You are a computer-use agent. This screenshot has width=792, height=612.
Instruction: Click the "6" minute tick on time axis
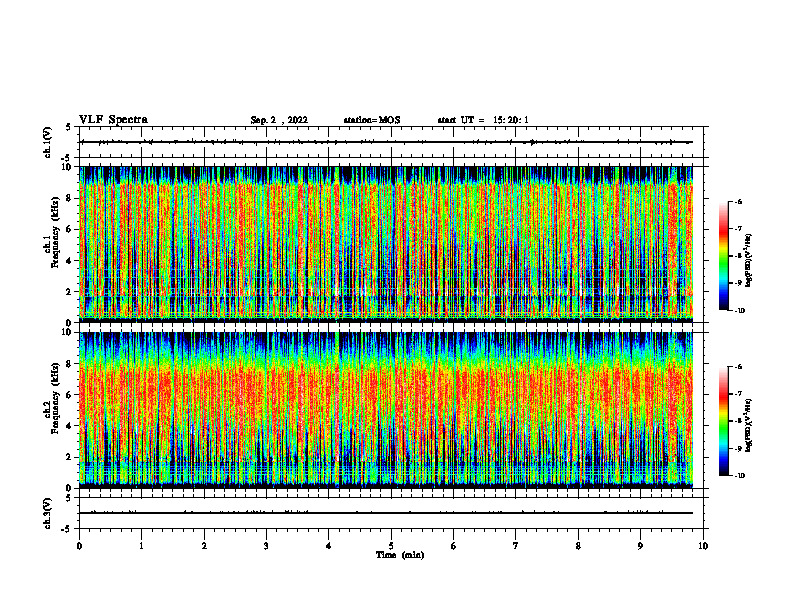click(454, 546)
